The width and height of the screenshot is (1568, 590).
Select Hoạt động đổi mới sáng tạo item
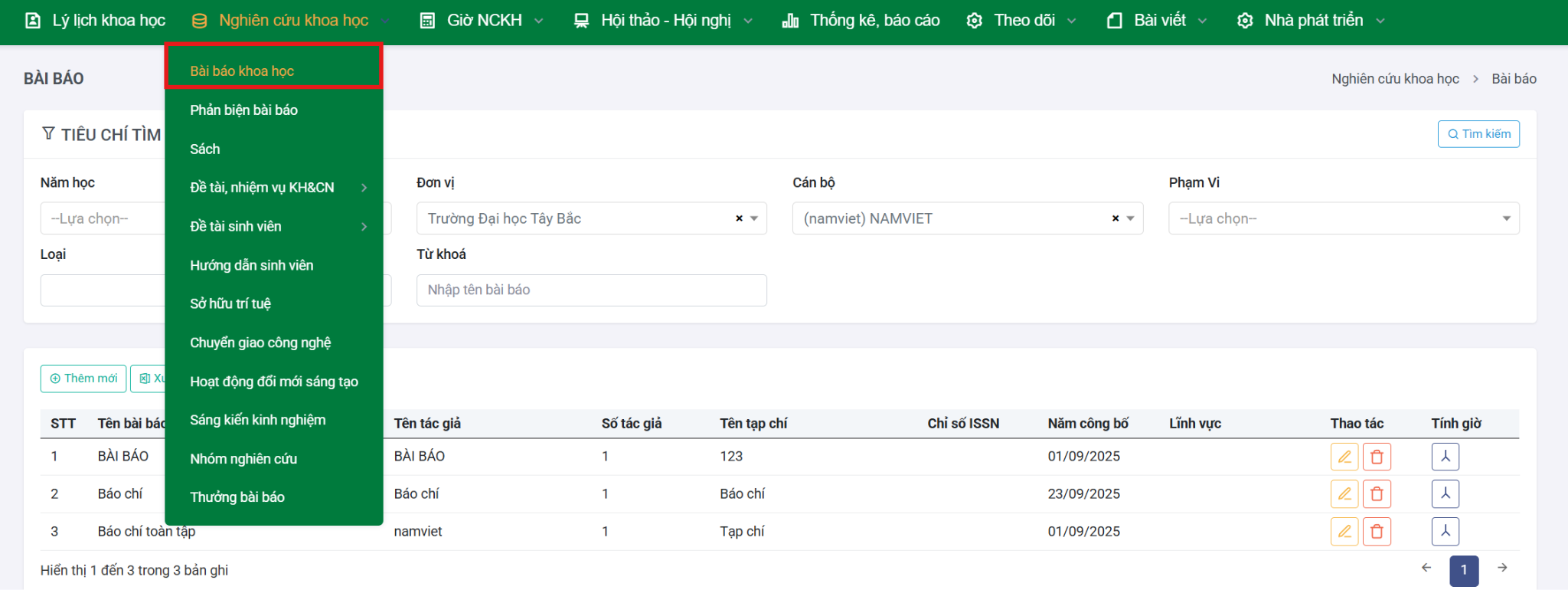(273, 382)
